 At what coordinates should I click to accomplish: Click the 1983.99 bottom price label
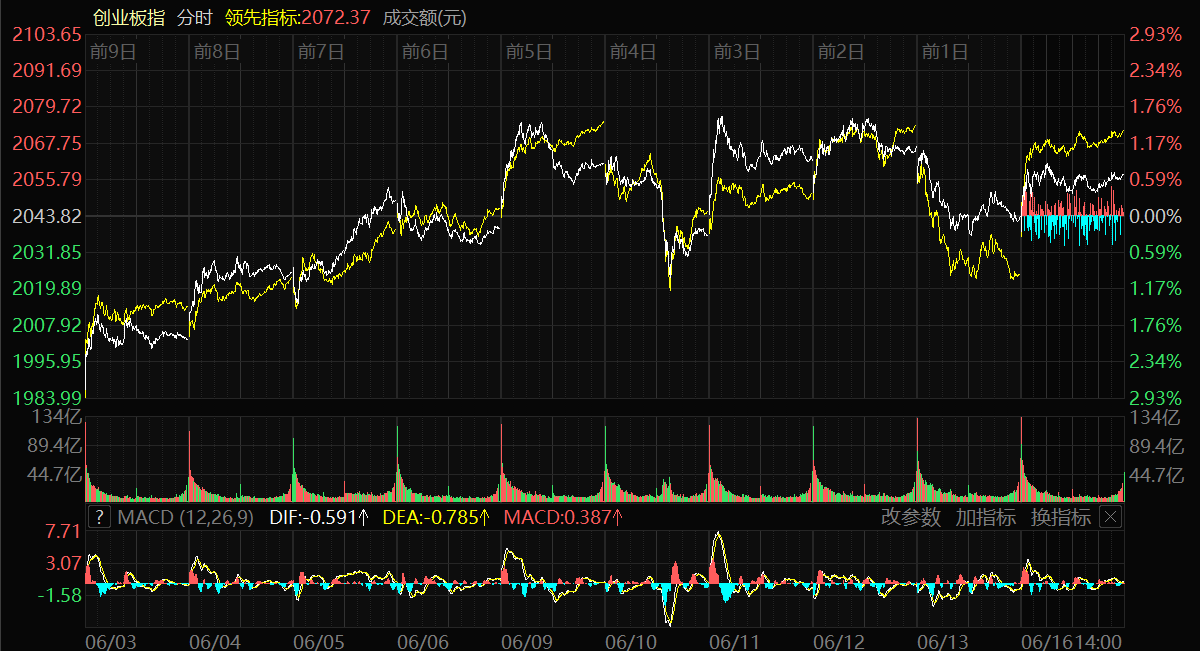tap(46, 397)
